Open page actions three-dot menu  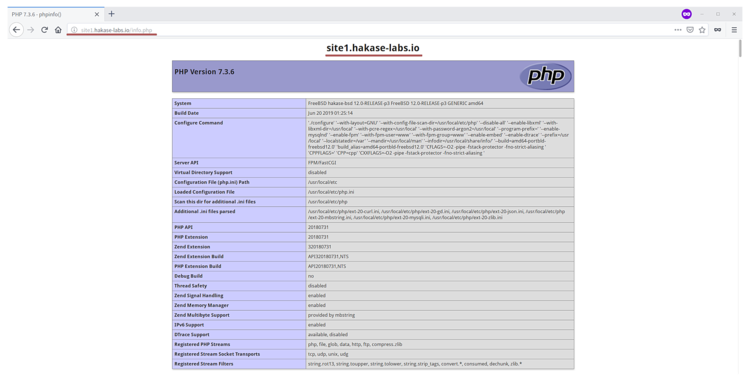tap(678, 30)
